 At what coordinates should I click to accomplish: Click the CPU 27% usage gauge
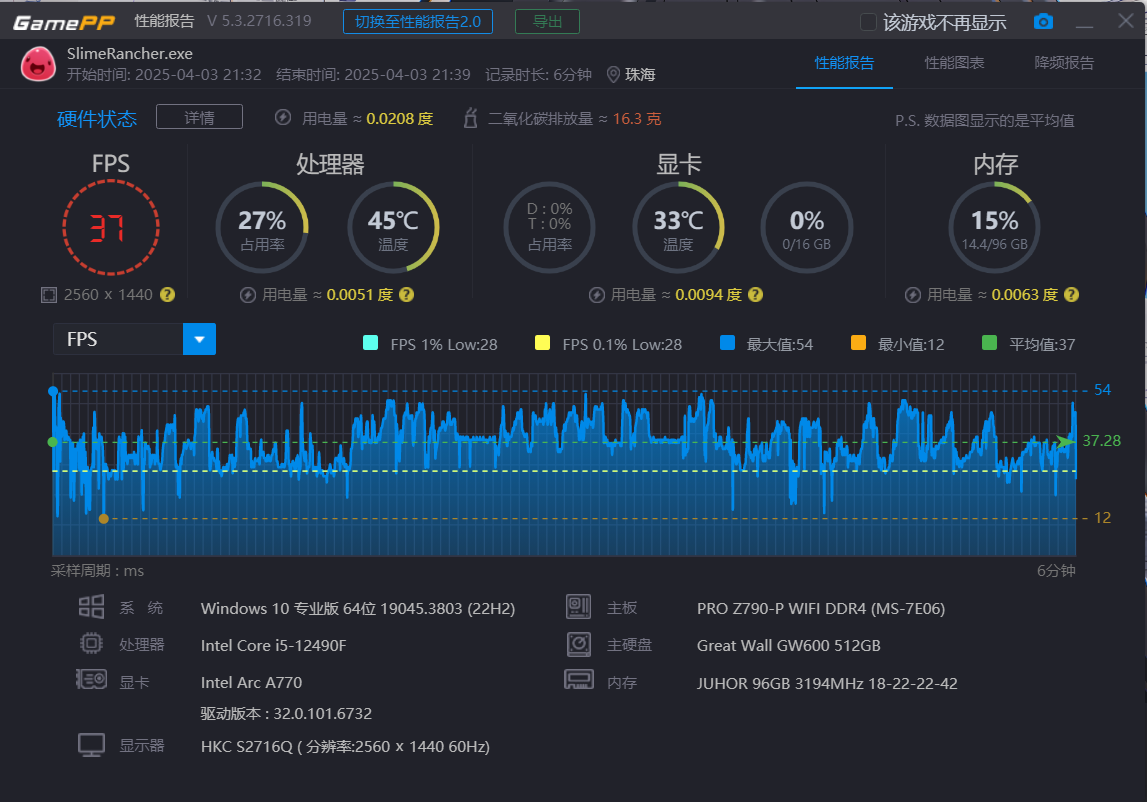tap(262, 228)
